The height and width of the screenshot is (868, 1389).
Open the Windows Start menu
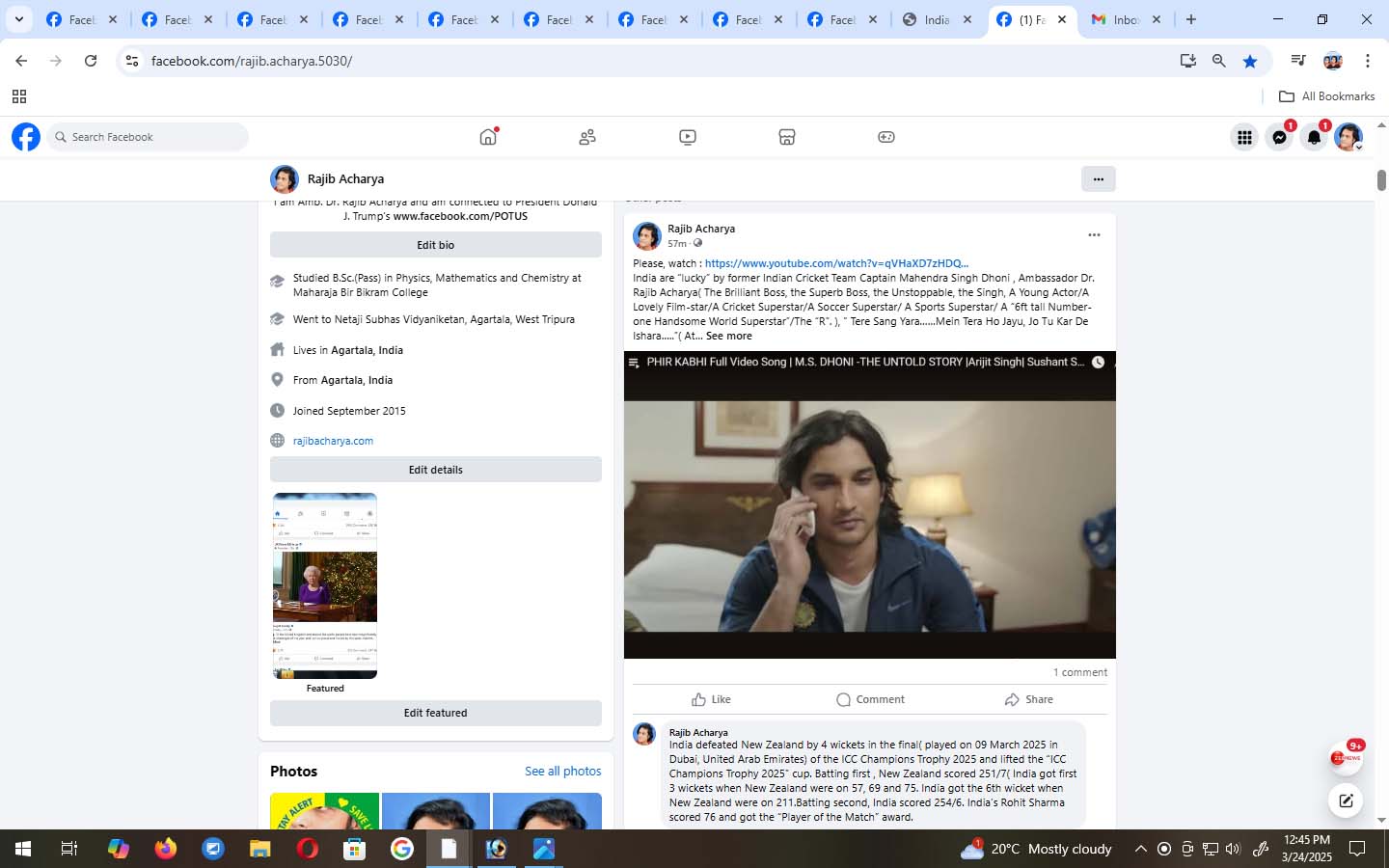coord(22,849)
